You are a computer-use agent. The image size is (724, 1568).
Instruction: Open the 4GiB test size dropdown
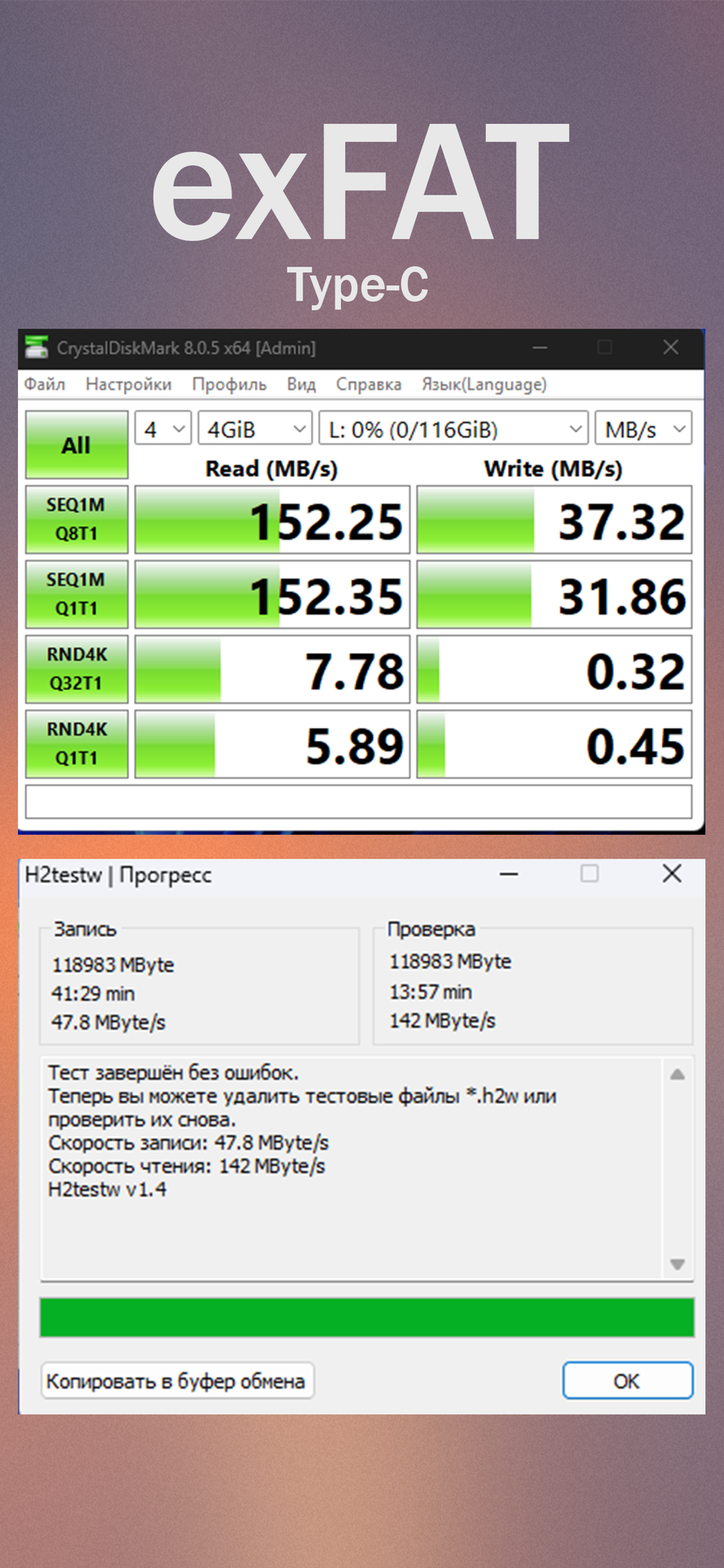click(255, 429)
